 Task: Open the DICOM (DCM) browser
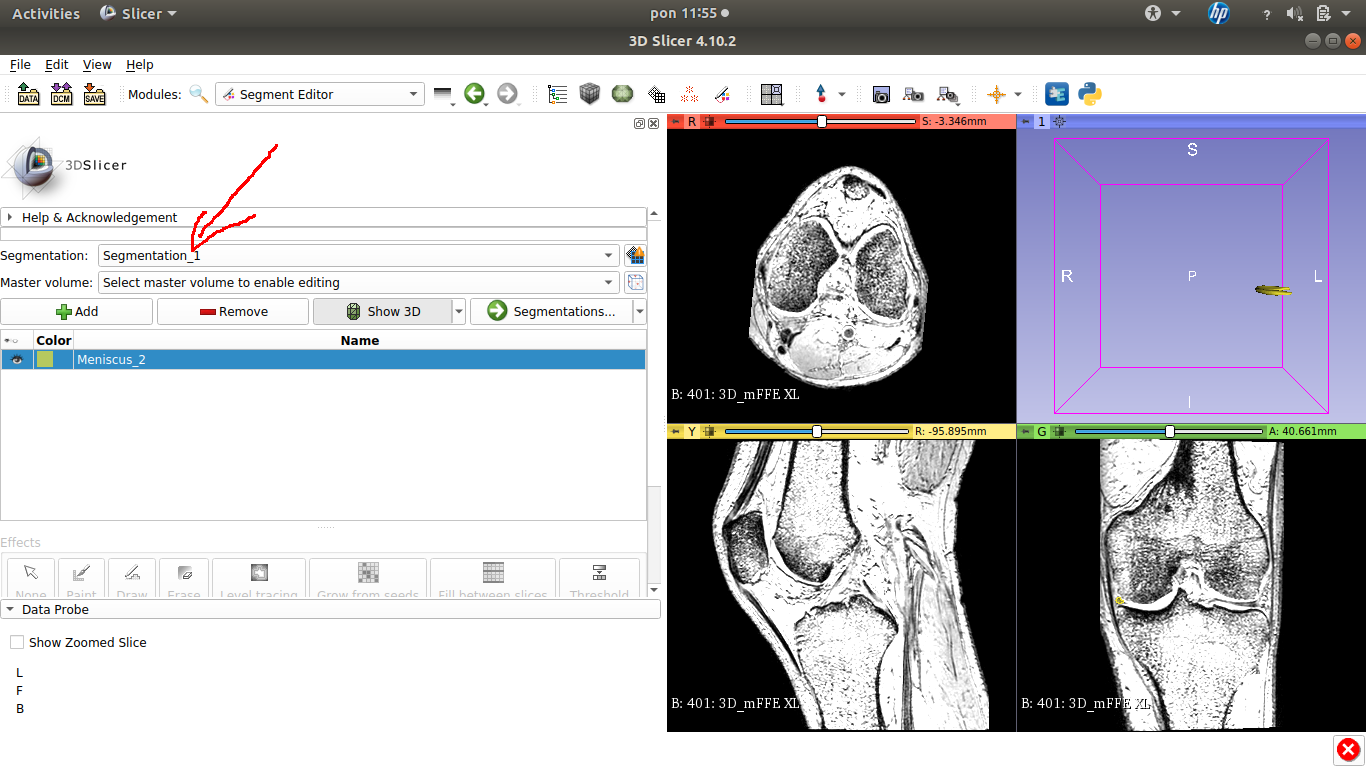coord(61,94)
